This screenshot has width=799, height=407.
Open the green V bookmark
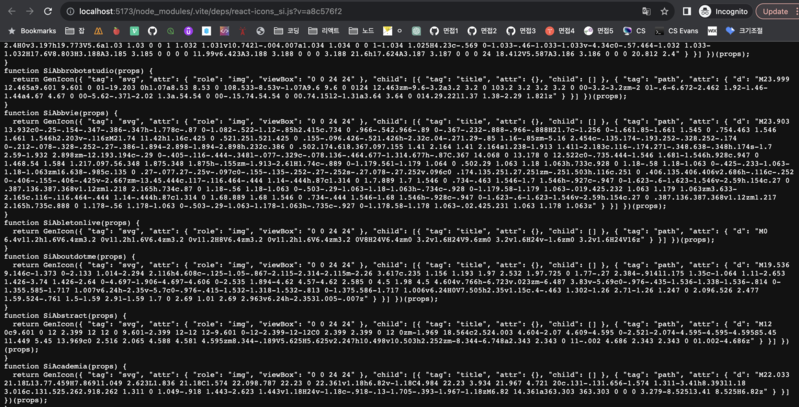click(135, 31)
